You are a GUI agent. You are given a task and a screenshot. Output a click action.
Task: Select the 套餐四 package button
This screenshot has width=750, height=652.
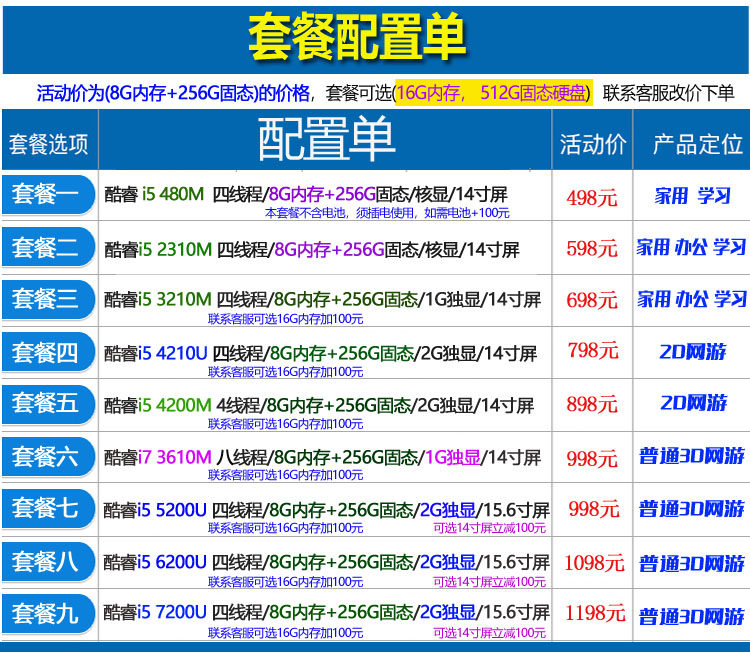pyautogui.click(x=48, y=352)
